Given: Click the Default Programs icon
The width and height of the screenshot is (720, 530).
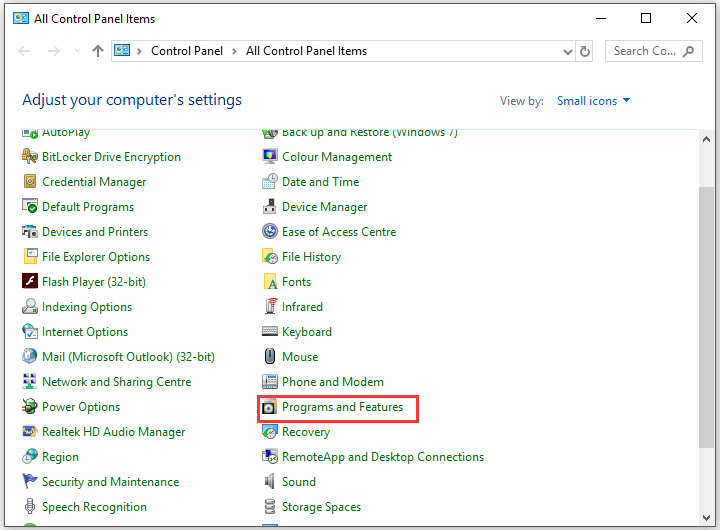Looking at the screenshot, I should click(30, 206).
